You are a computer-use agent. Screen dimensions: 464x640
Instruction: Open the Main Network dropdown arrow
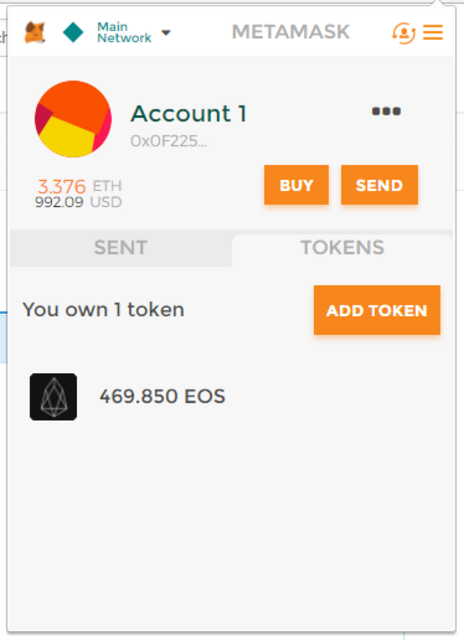click(x=166, y=33)
